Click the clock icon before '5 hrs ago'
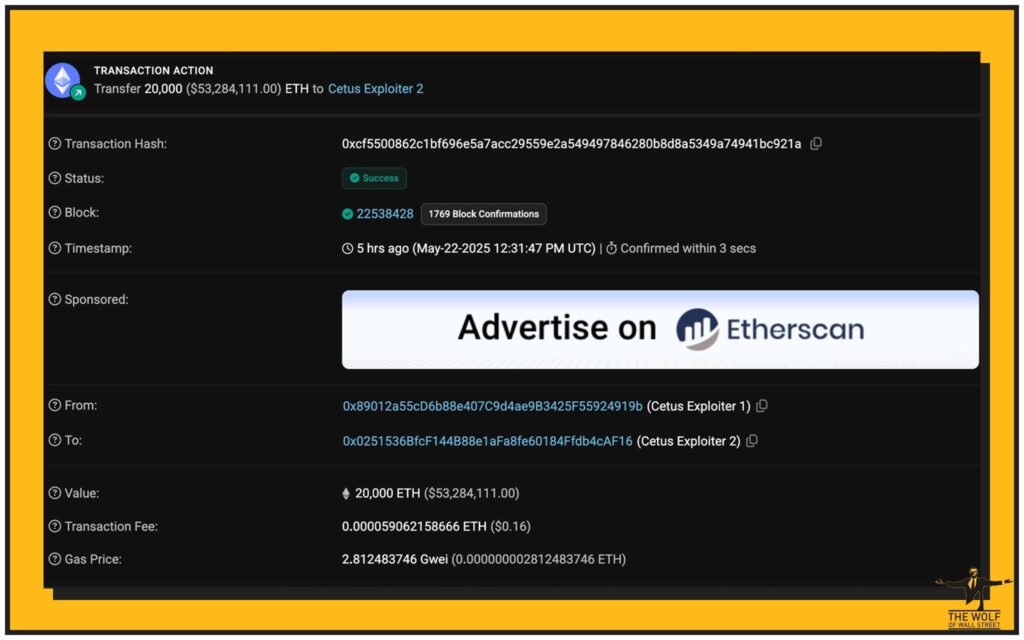1024x640 pixels. (x=347, y=249)
